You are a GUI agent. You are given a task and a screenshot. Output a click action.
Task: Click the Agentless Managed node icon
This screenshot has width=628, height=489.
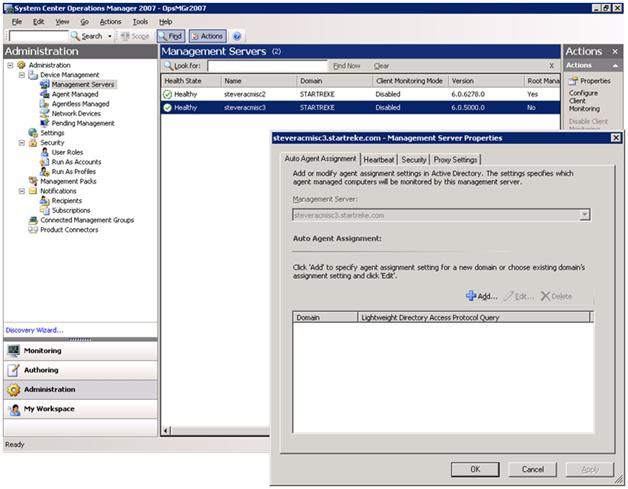44,104
